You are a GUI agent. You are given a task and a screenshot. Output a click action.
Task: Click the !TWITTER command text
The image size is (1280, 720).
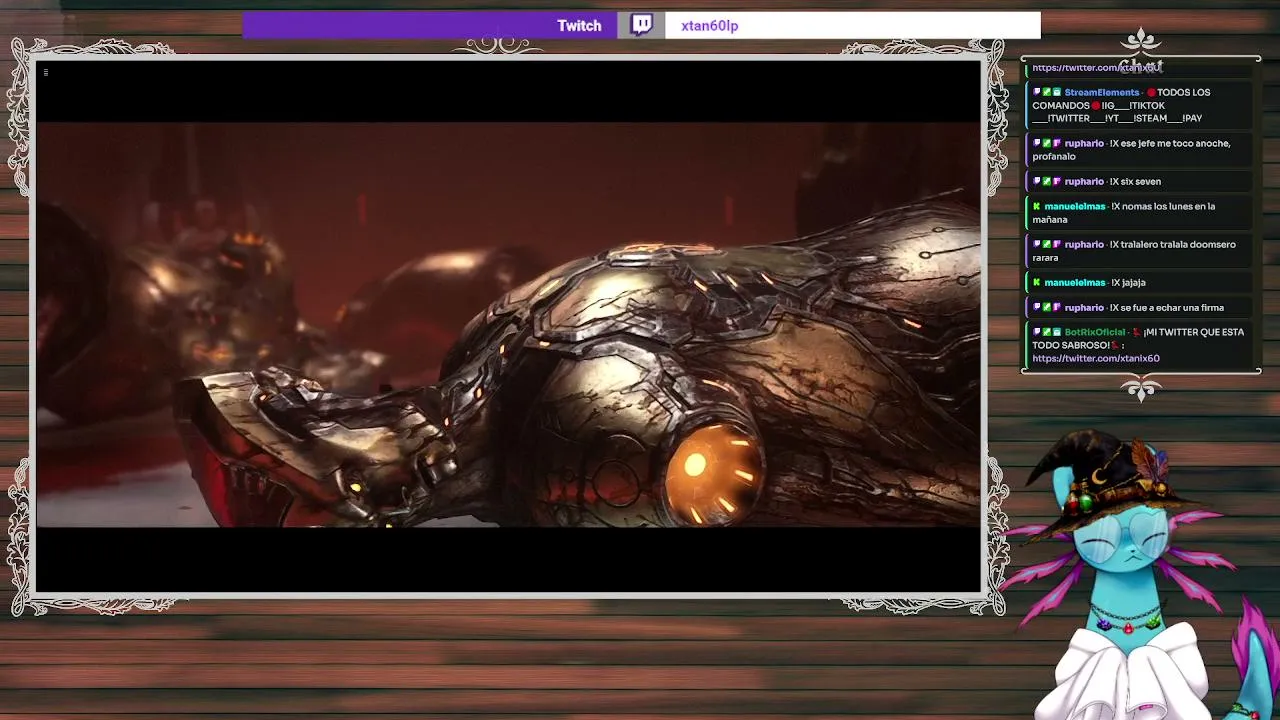click(1071, 118)
